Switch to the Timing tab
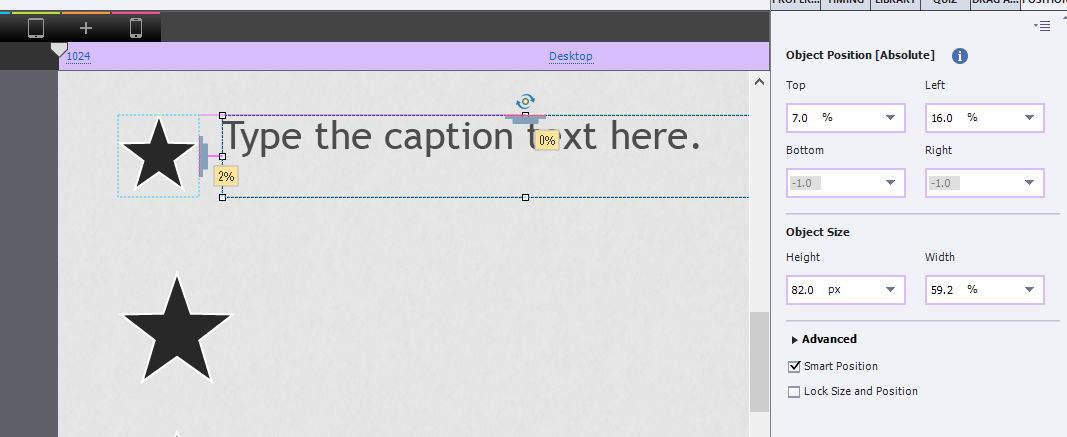Viewport: 1067px width, 437px height. [844, 4]
